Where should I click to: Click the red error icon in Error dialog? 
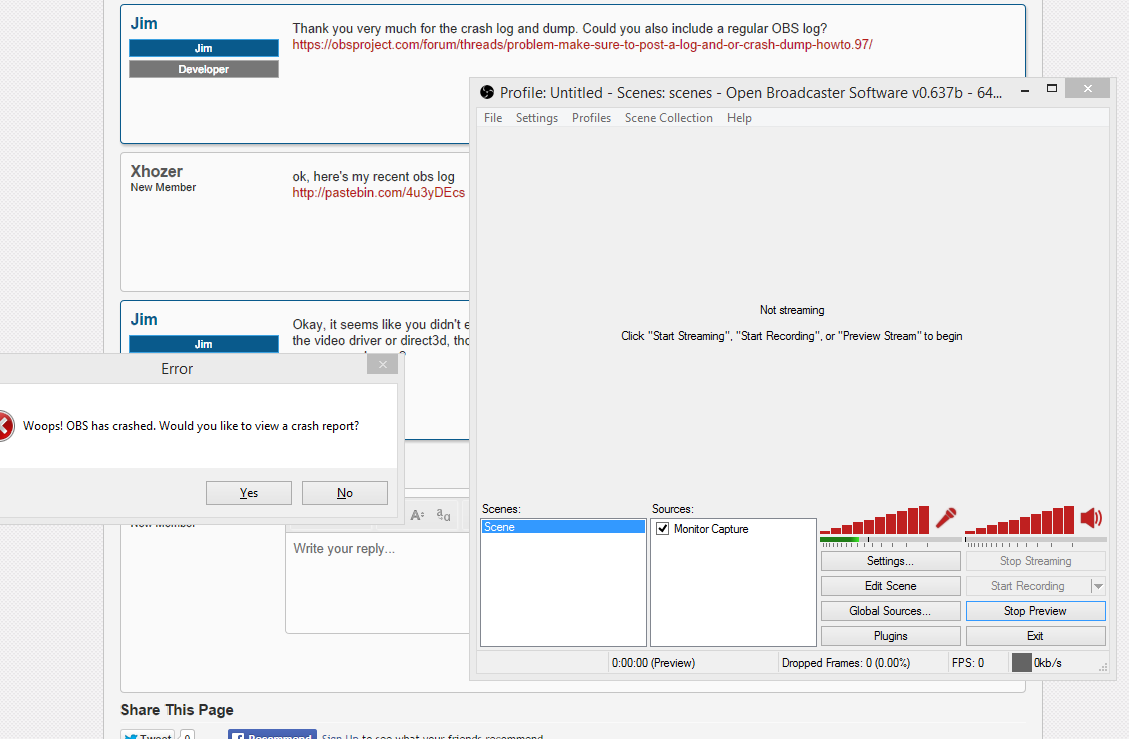click(4, 426)
